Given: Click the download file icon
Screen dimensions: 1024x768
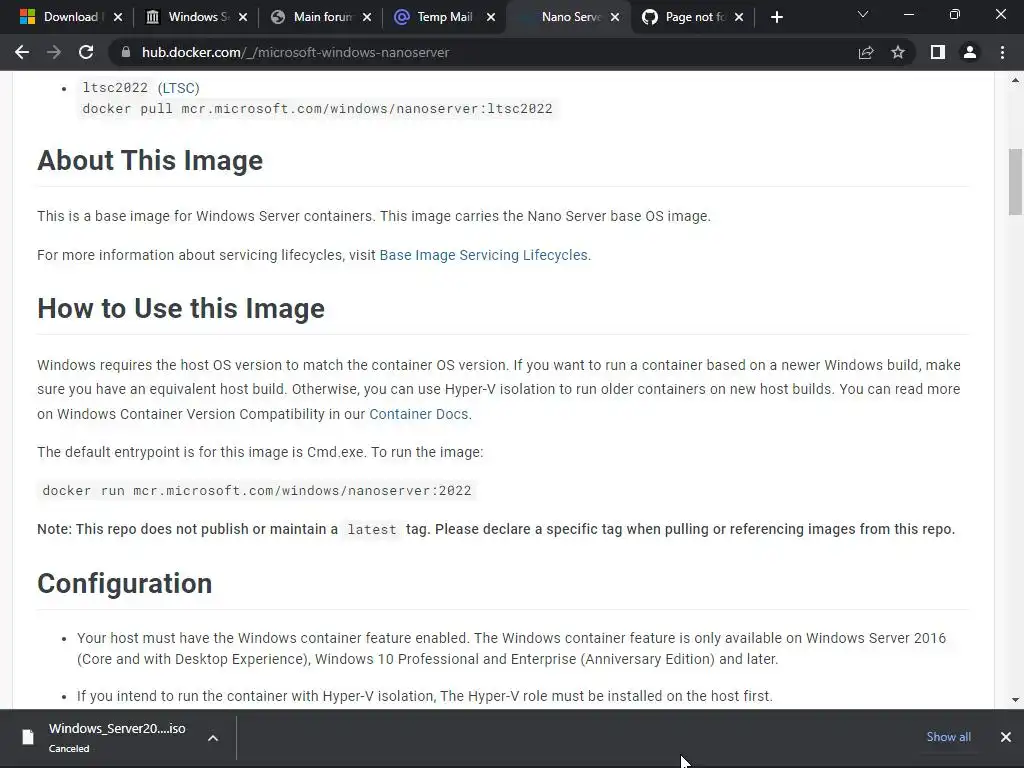Looking at the screenshot, I should pyautogui.click(x=27, y=737).
